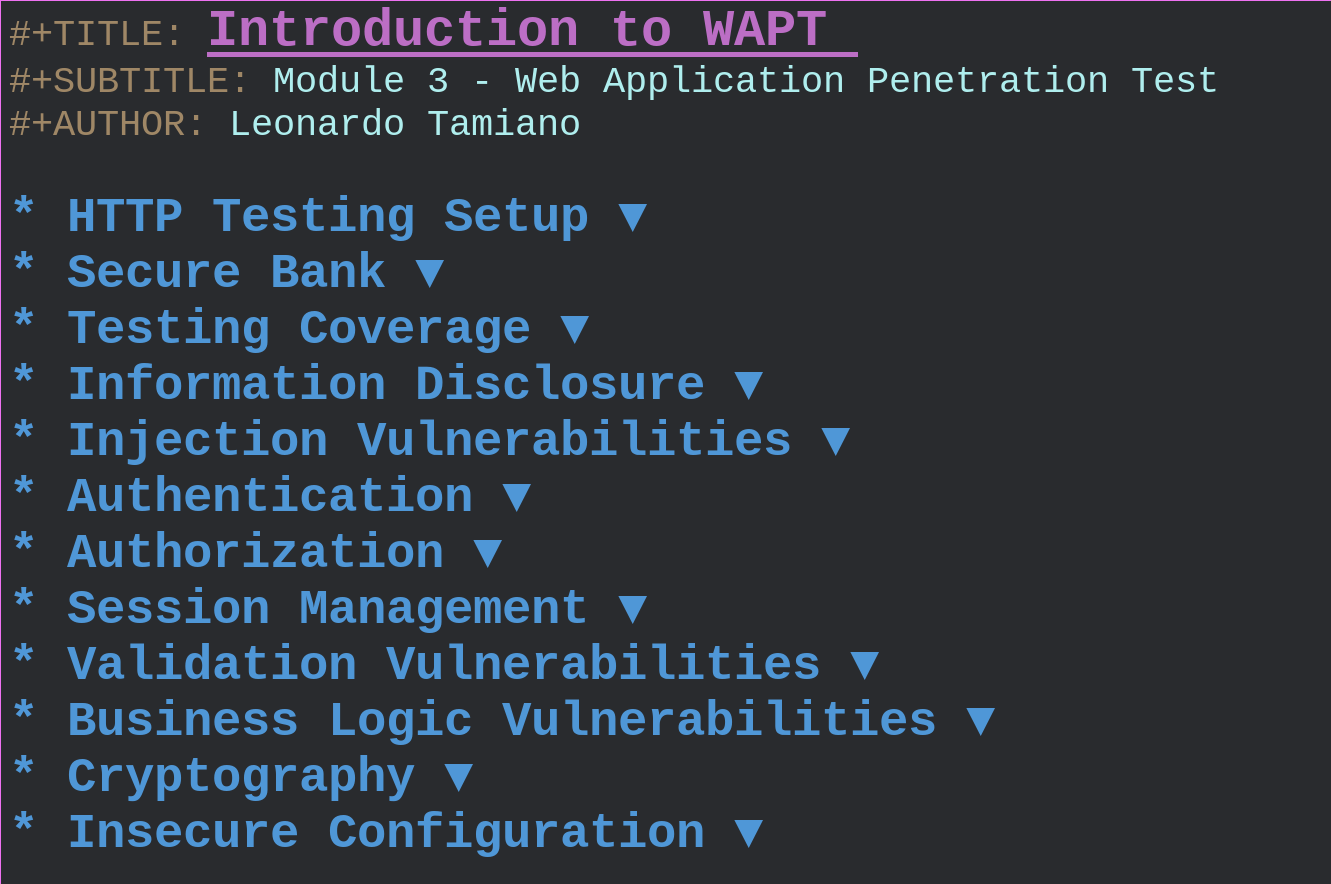Click the Introduction to WAPT title
Image resolution: width=1331 pixels, height=884 pixels.
517,30
